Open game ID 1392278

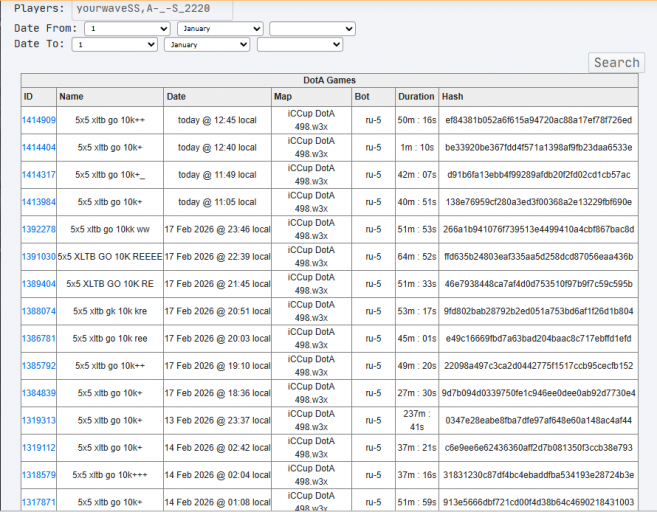pos(39,229)
